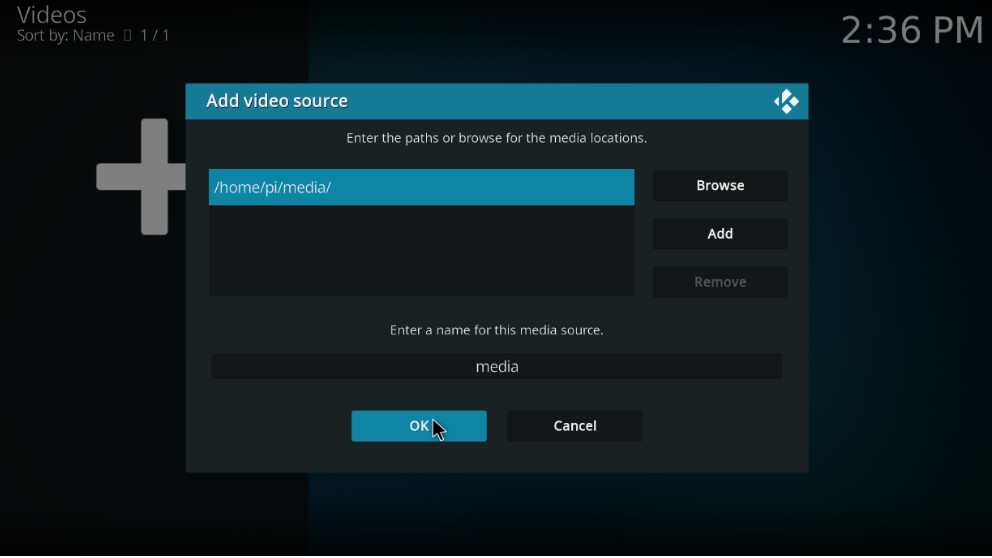Click the Videos heading

pyautogui.click(x=52, y=15)
